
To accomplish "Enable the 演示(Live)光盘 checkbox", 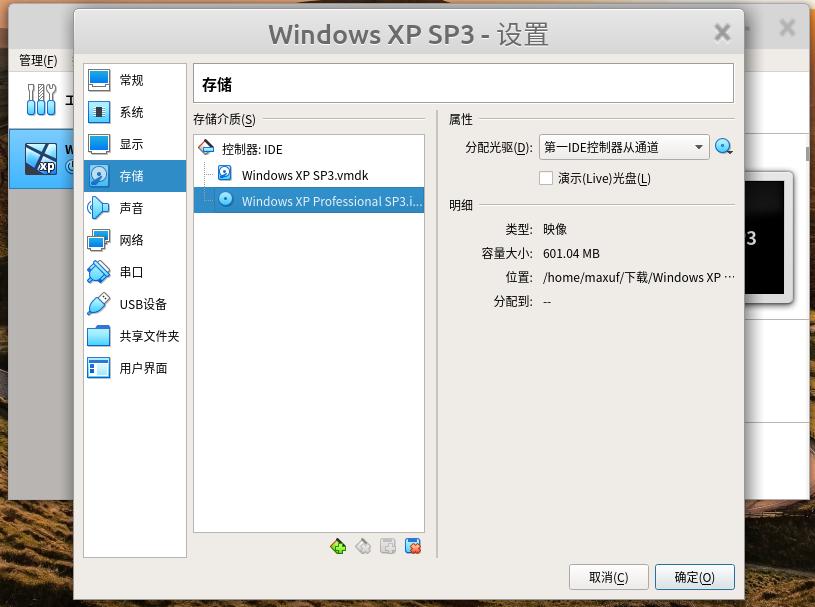I will click(546, 178).
